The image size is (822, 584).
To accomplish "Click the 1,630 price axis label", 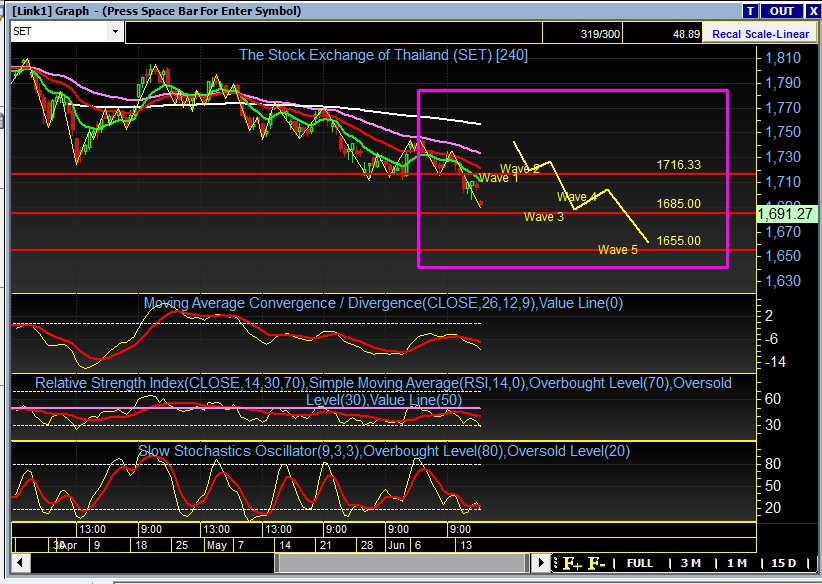I will [x=783, y=281].
